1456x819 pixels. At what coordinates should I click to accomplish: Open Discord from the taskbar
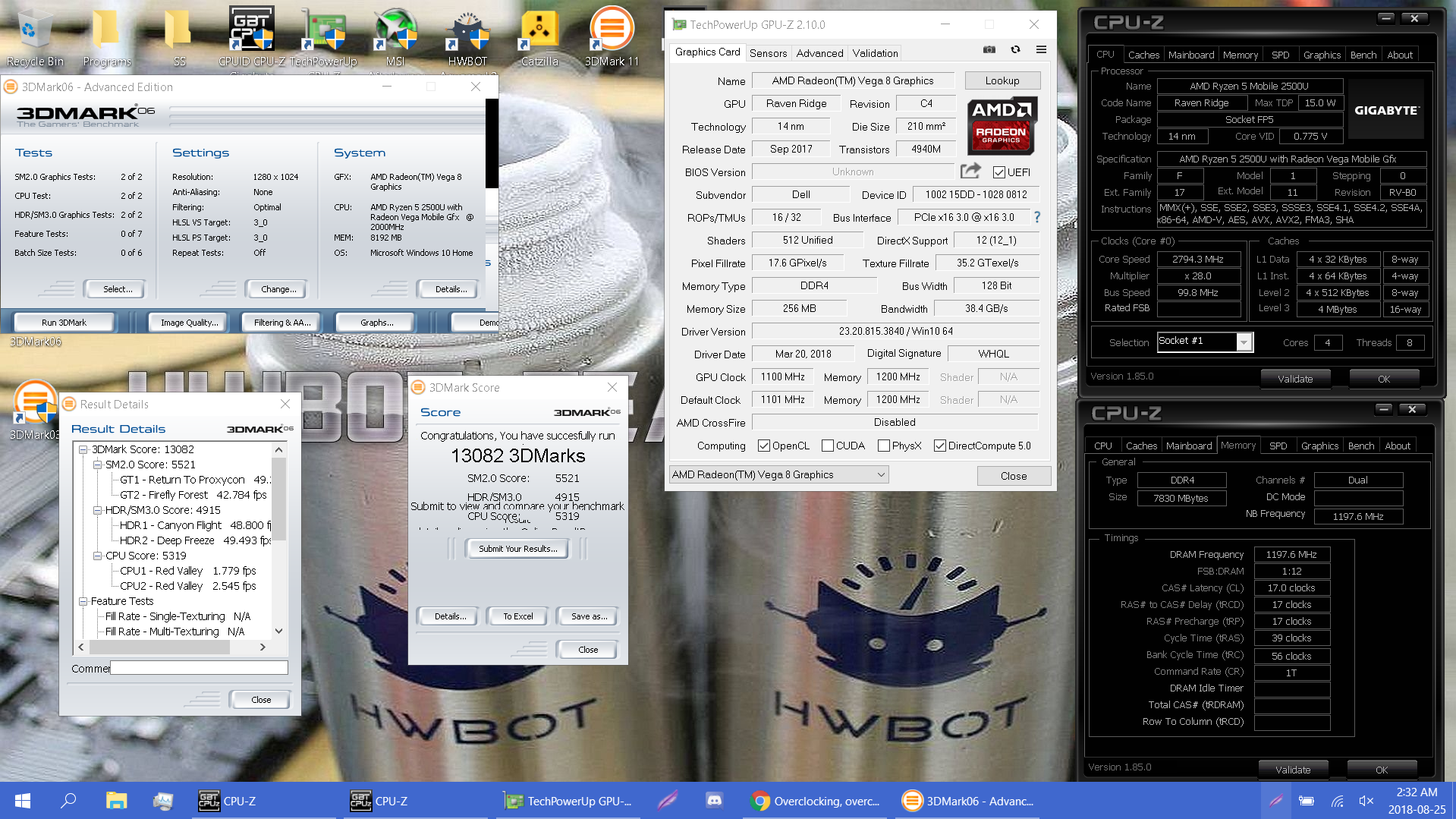[714, 801]
